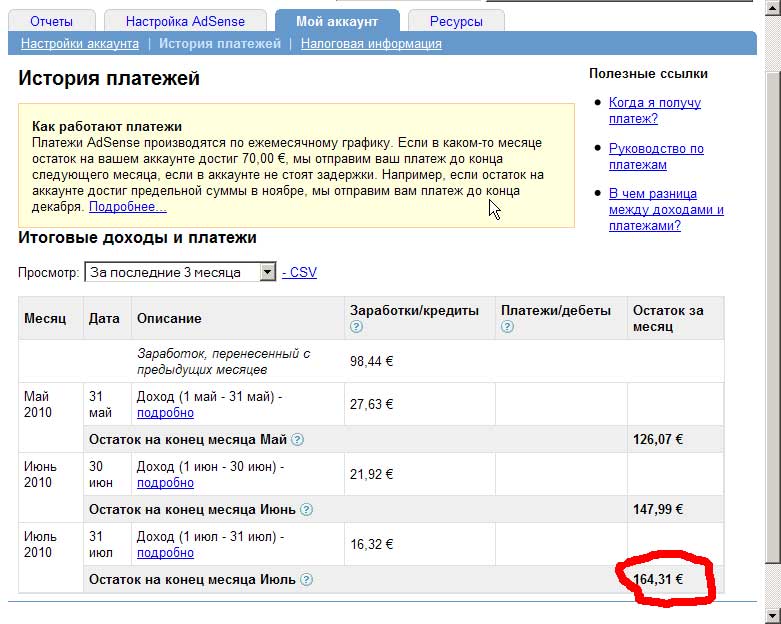Click help icon under Заработки/кредиты header
The image size is (781, 624).
point(356,327)
